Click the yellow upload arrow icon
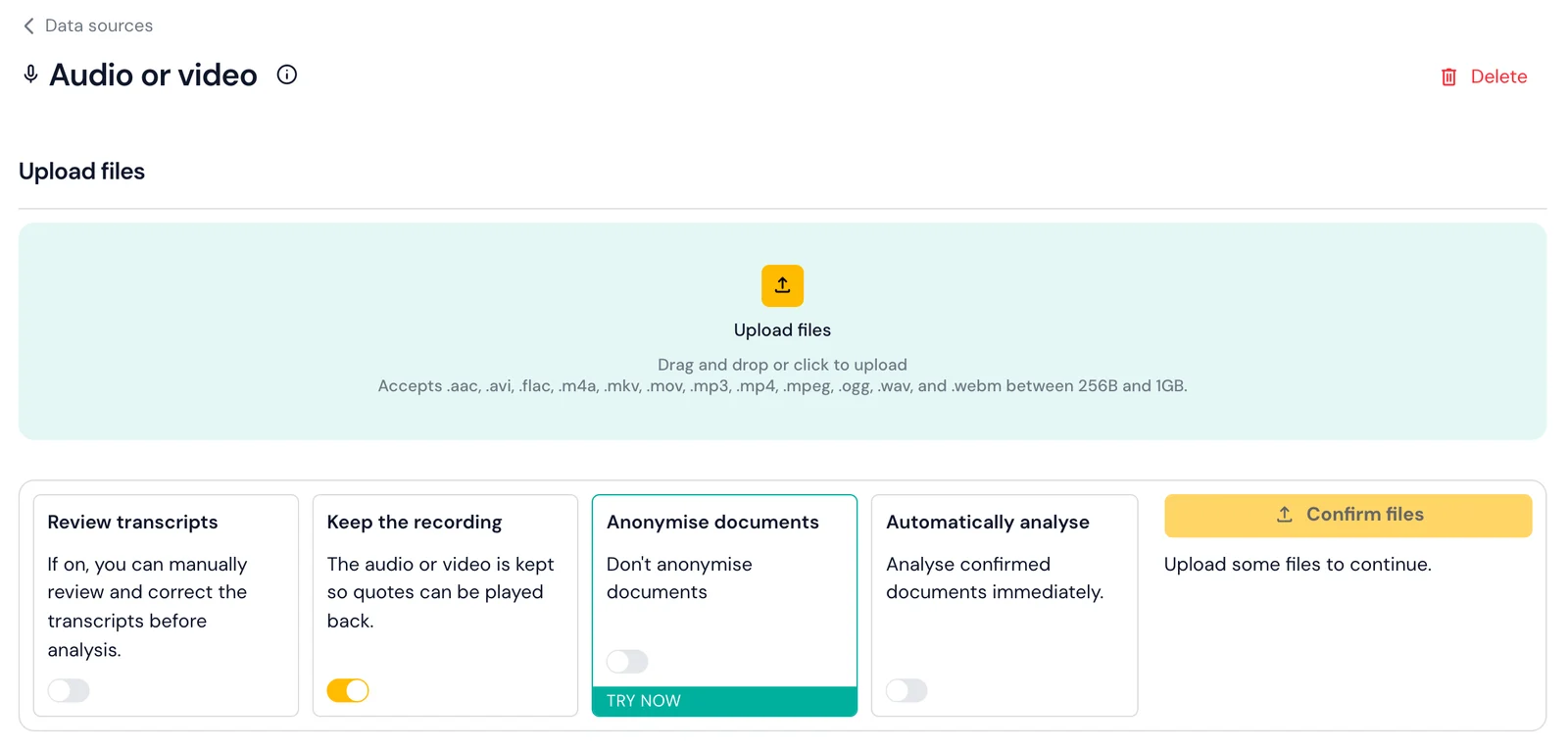Viewport: 1568px width, 751px height. click(782, 285)
